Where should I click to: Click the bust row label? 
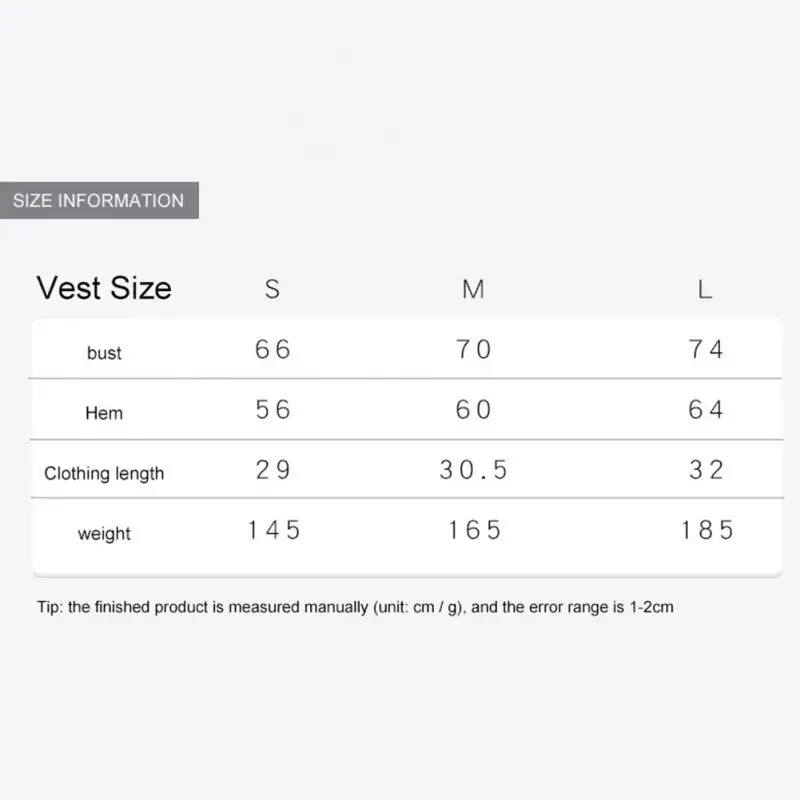click(x=104, y=353)
